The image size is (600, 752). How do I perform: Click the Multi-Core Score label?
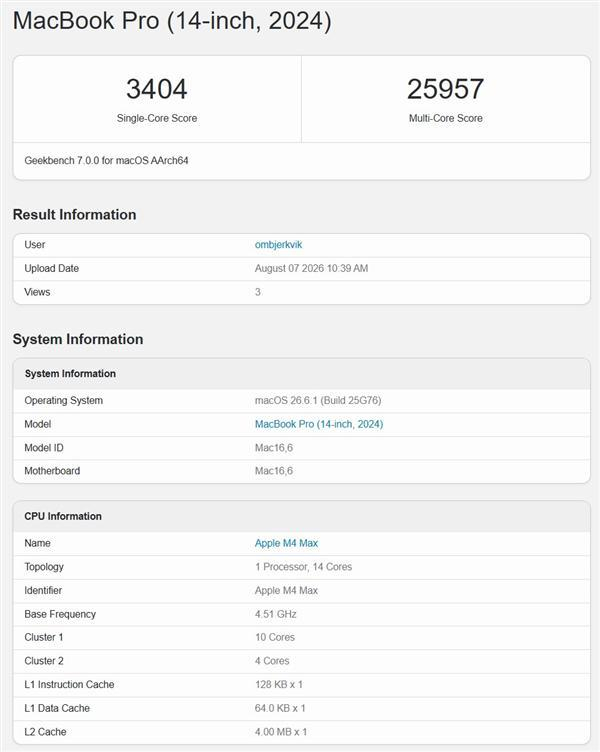pos(446,118)
